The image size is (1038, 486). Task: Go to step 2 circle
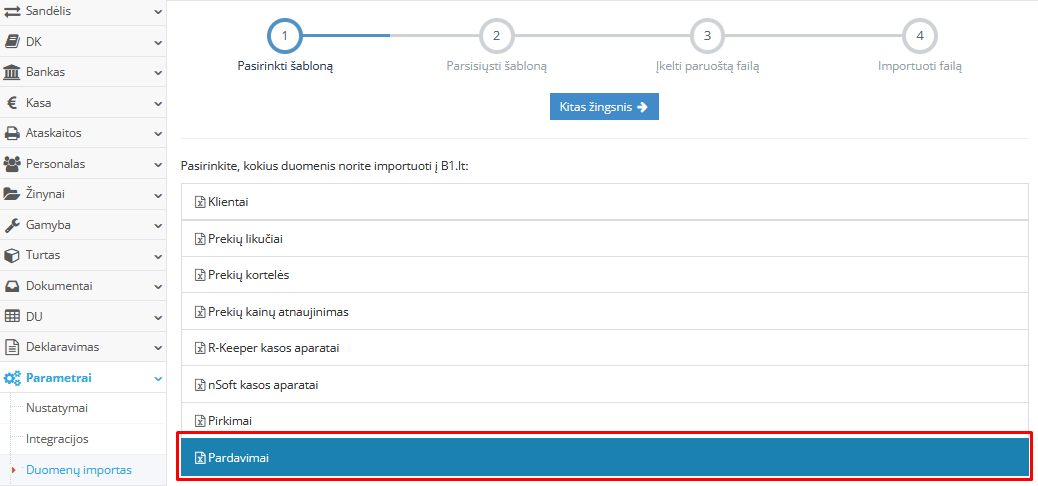tap(496, 36)
